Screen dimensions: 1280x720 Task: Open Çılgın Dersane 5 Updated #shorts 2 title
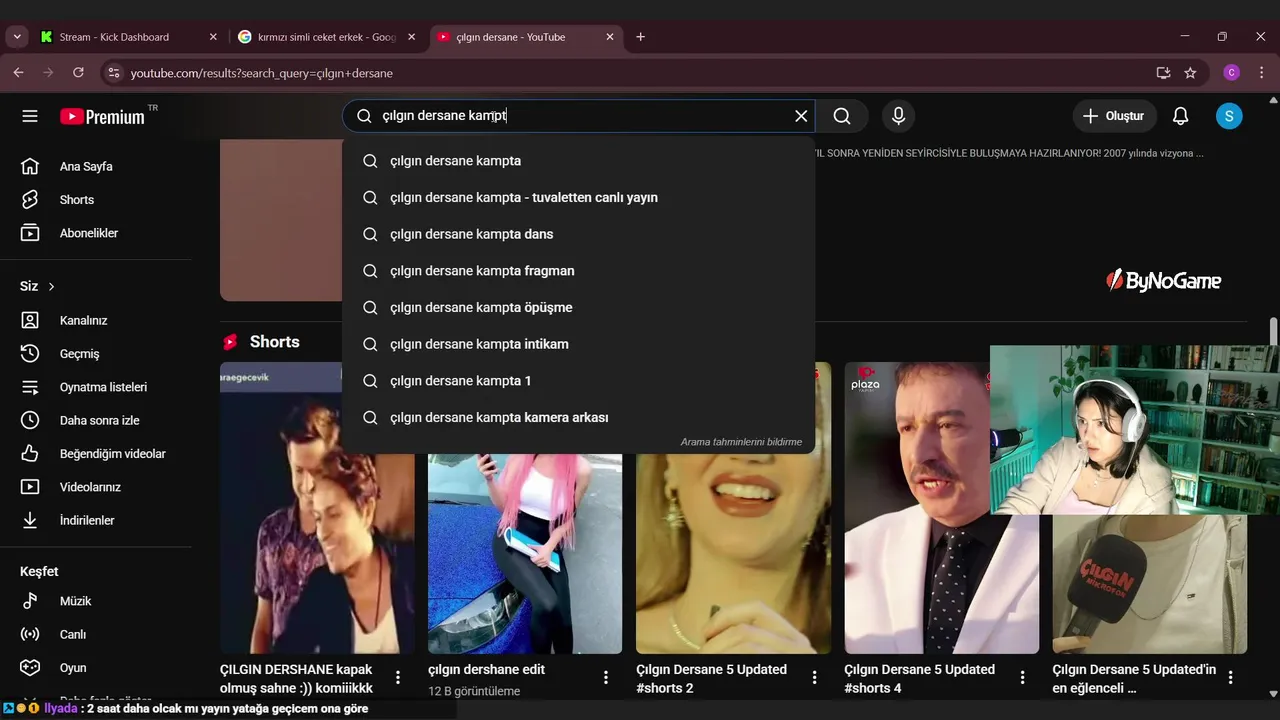click(711, 679)
